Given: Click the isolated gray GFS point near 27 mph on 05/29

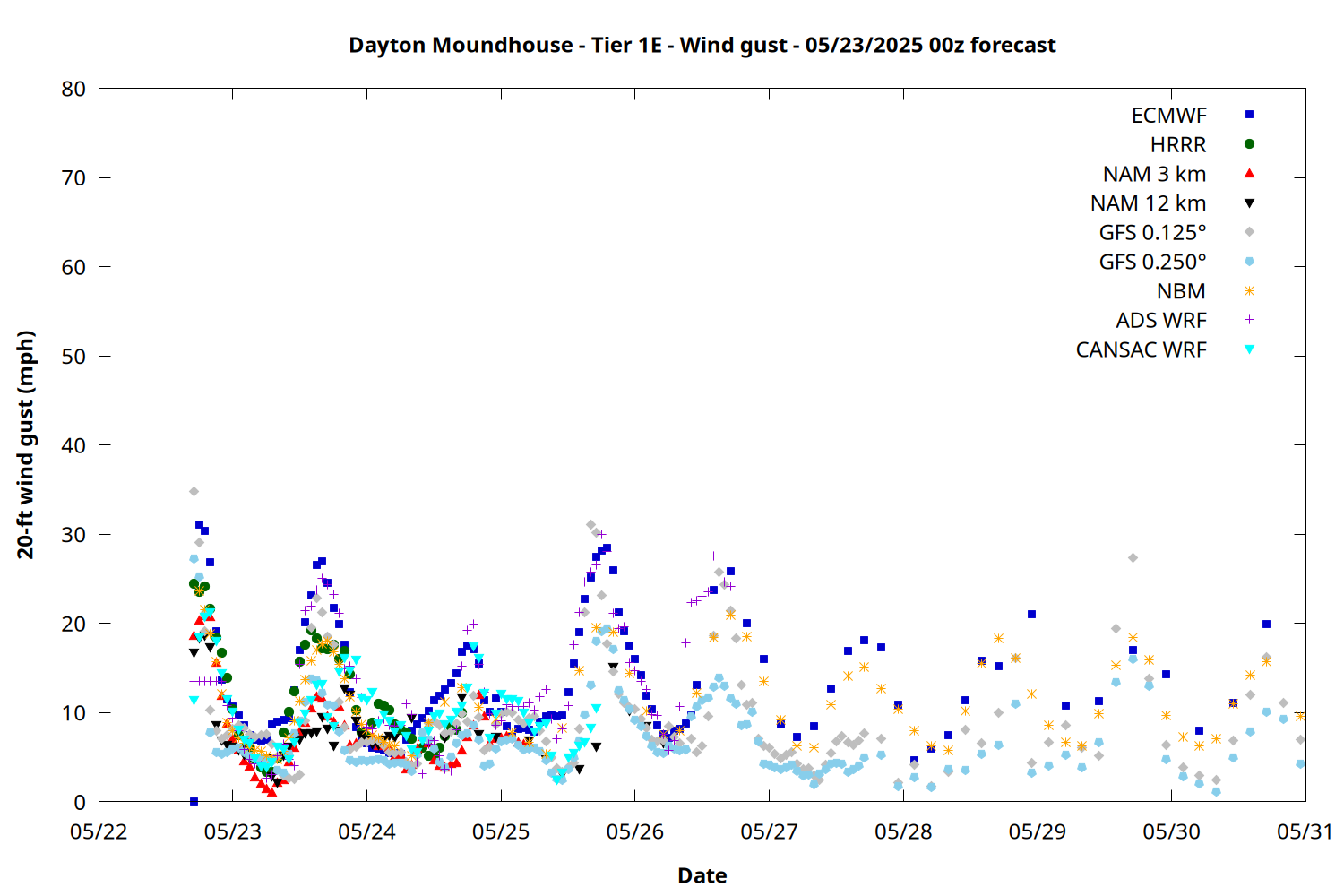Looking at the screenshot, I should [1133, 557].
